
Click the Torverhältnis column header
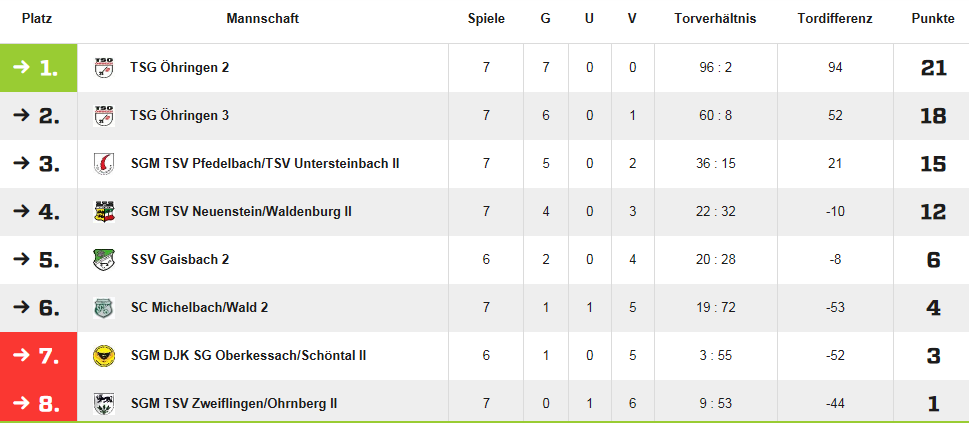715,19
